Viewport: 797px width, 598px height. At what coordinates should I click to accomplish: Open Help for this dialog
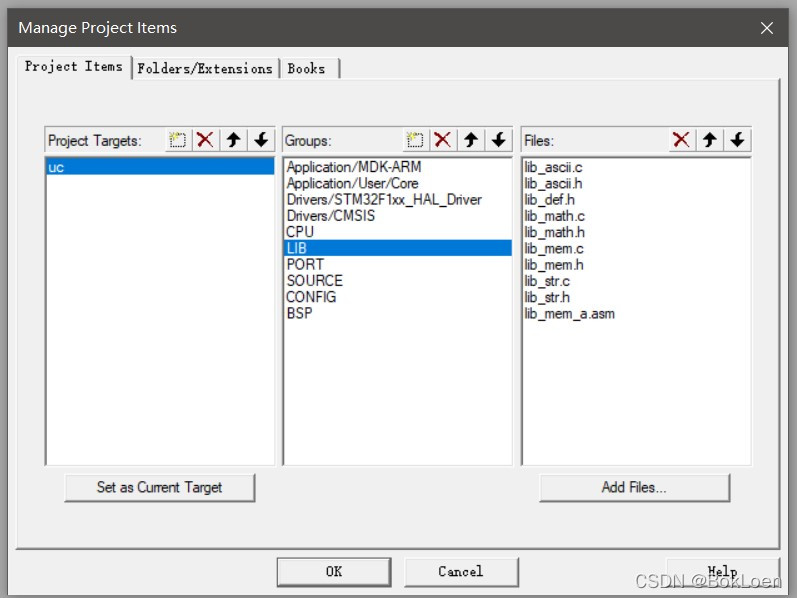[x=722, y=572]
